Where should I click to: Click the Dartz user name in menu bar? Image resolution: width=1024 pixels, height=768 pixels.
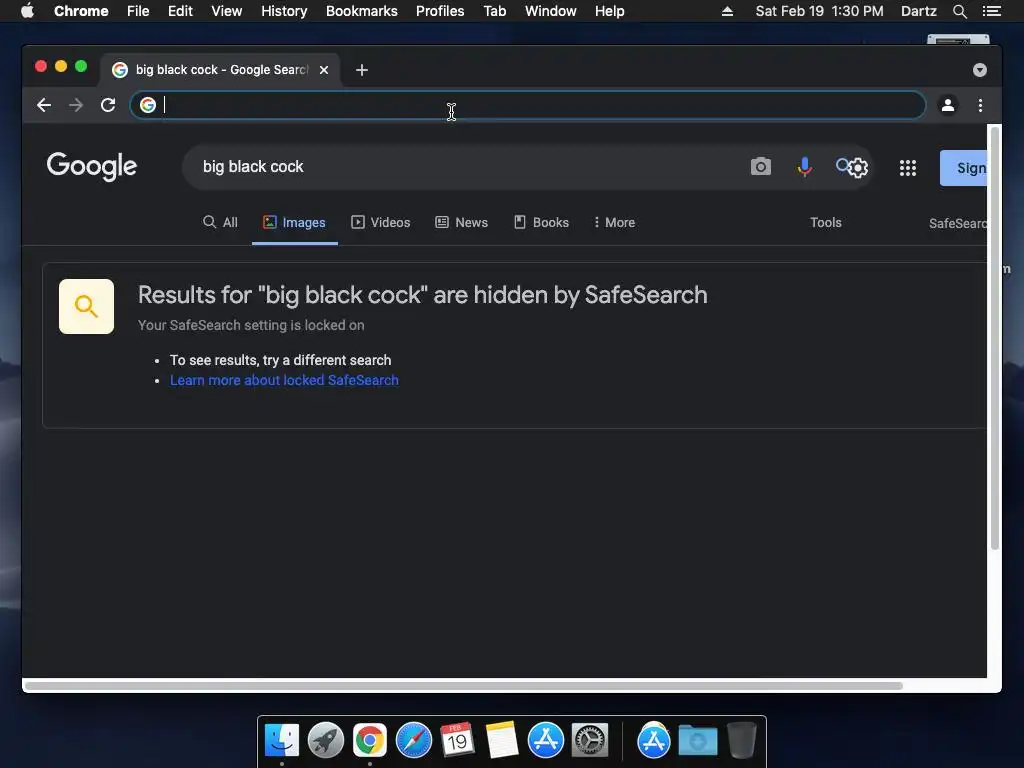coord(918,11)
